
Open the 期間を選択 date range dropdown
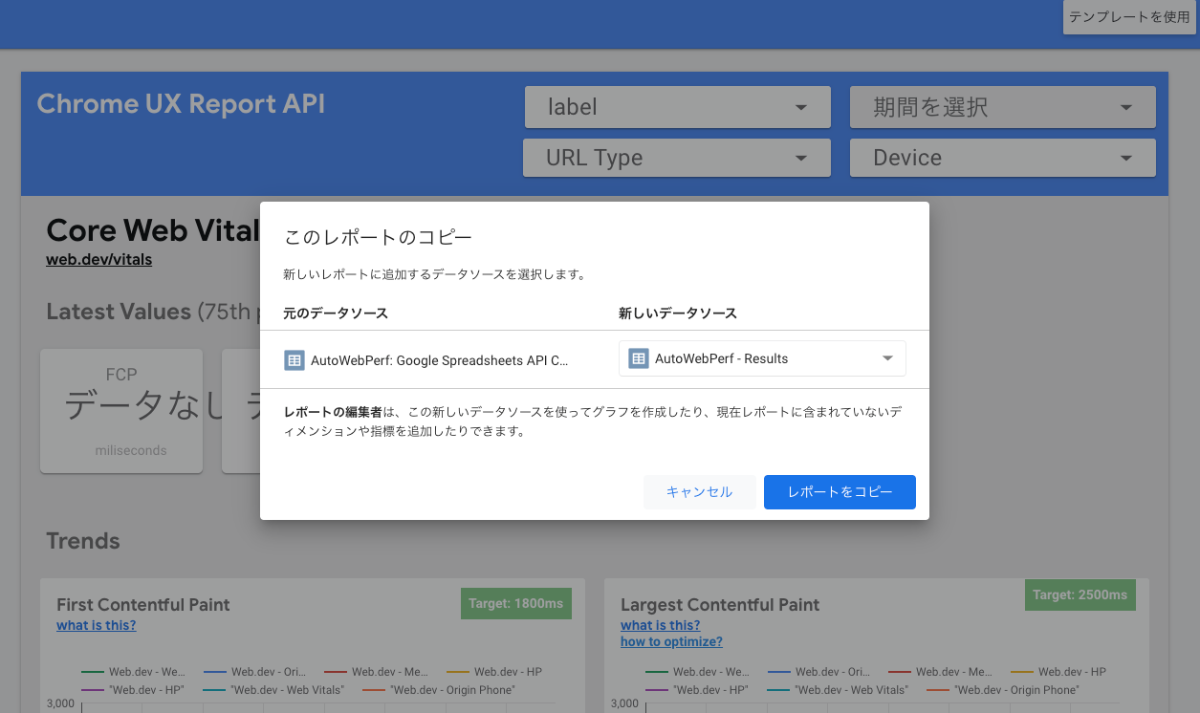tap(1002, 107)
